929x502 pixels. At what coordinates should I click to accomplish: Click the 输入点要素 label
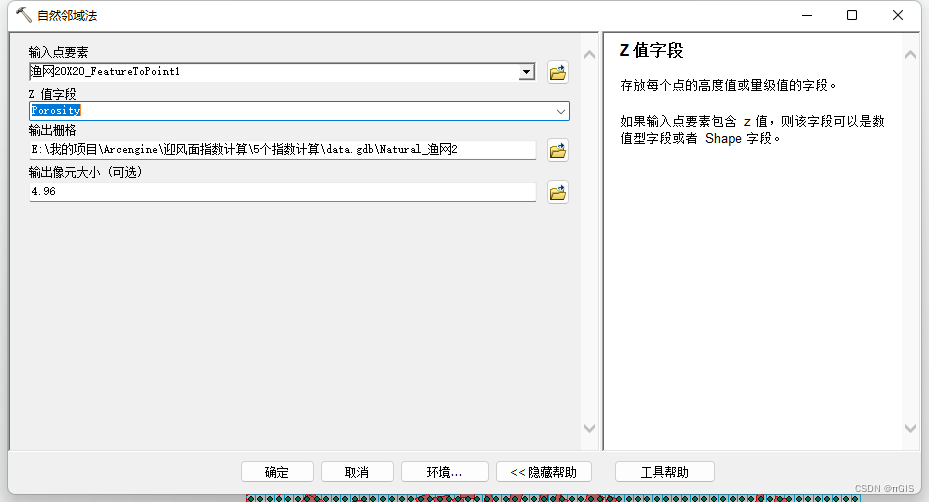point(58,52)
